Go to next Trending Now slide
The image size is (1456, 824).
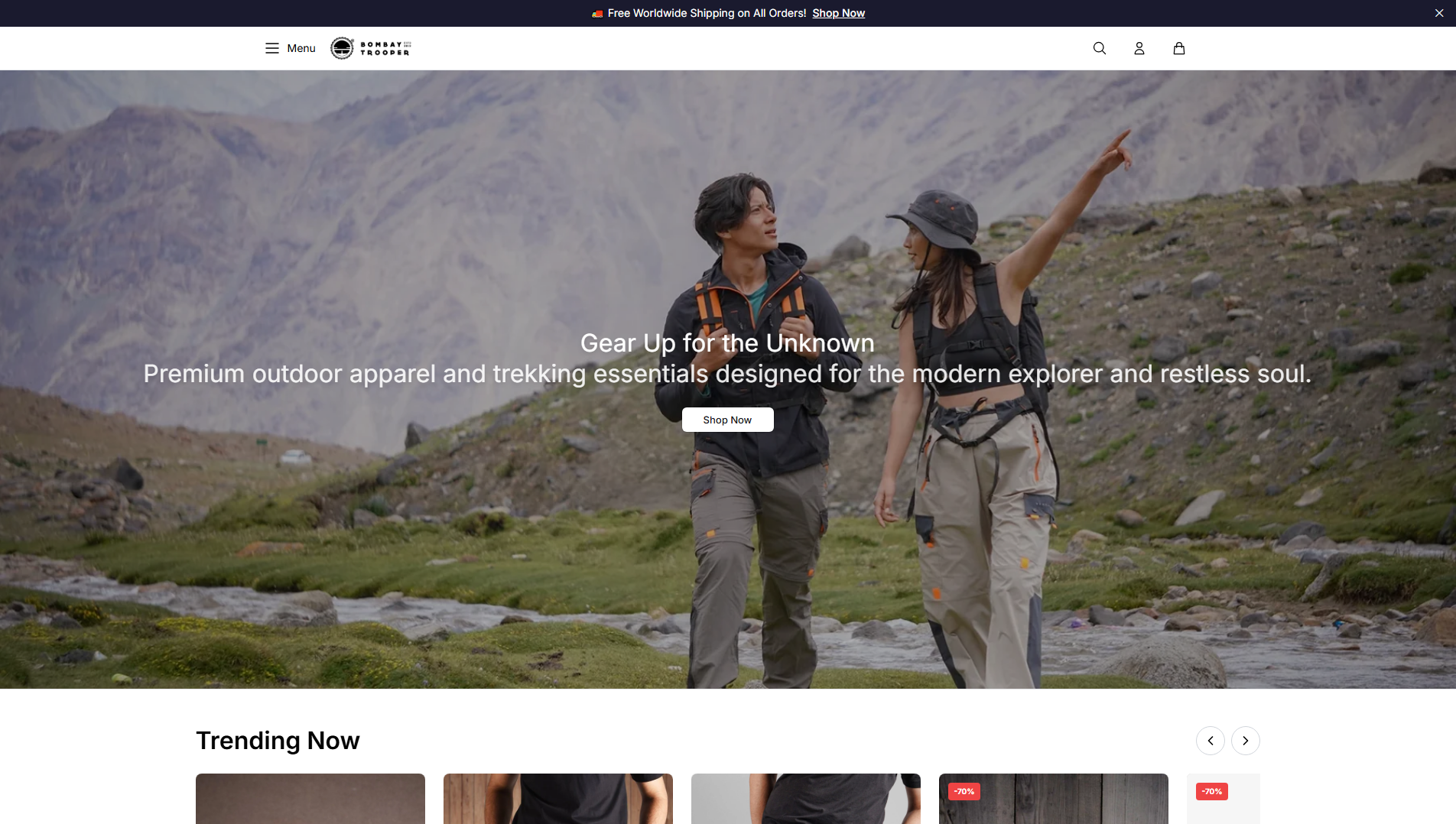click(x=1246, y=741)
